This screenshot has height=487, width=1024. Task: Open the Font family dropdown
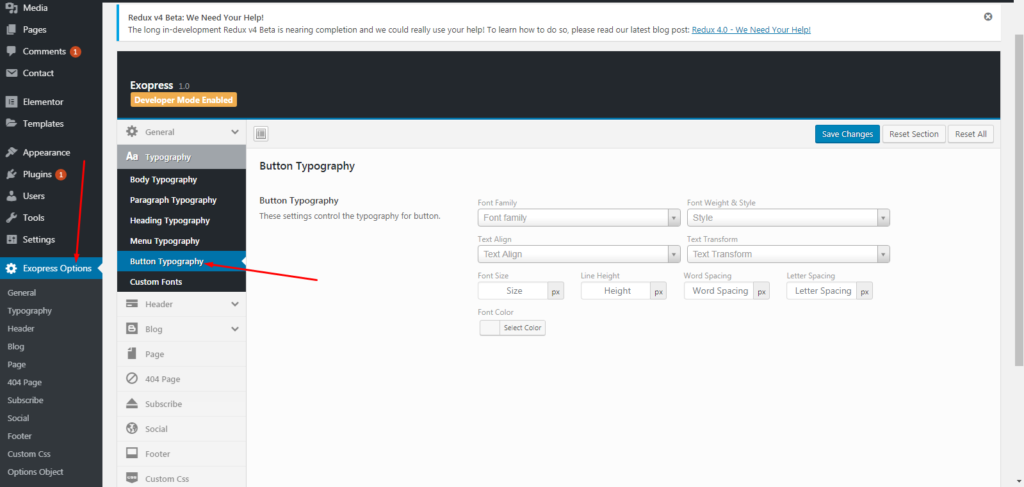579,217
